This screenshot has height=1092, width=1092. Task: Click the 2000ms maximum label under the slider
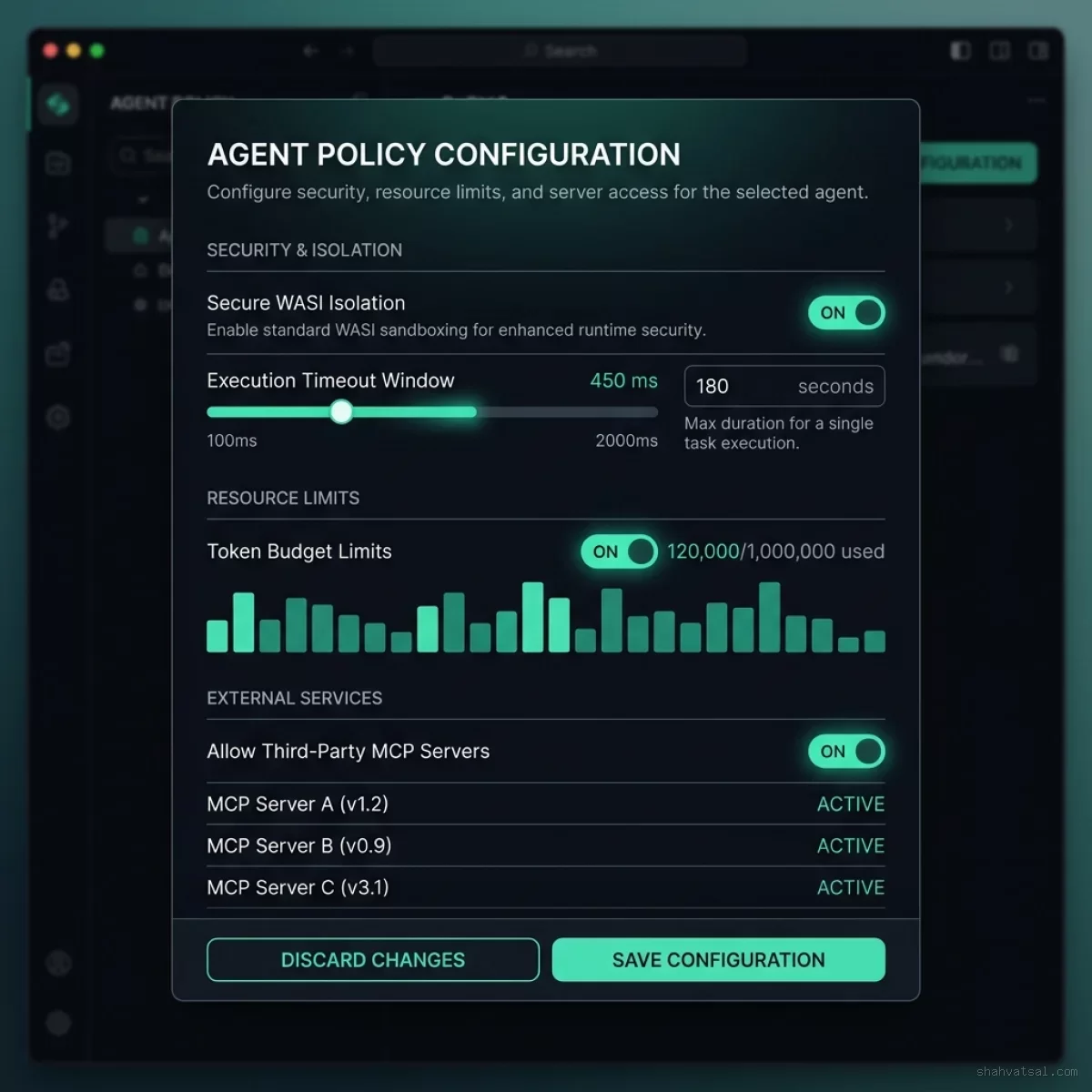coord(626,440)
